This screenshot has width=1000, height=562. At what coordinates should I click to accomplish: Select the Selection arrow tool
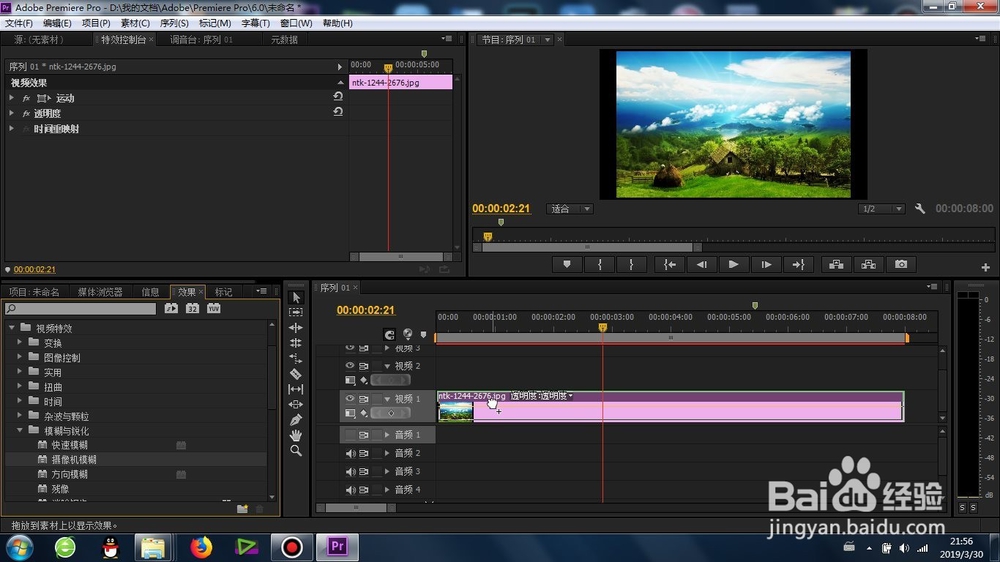tap(295, 297)
